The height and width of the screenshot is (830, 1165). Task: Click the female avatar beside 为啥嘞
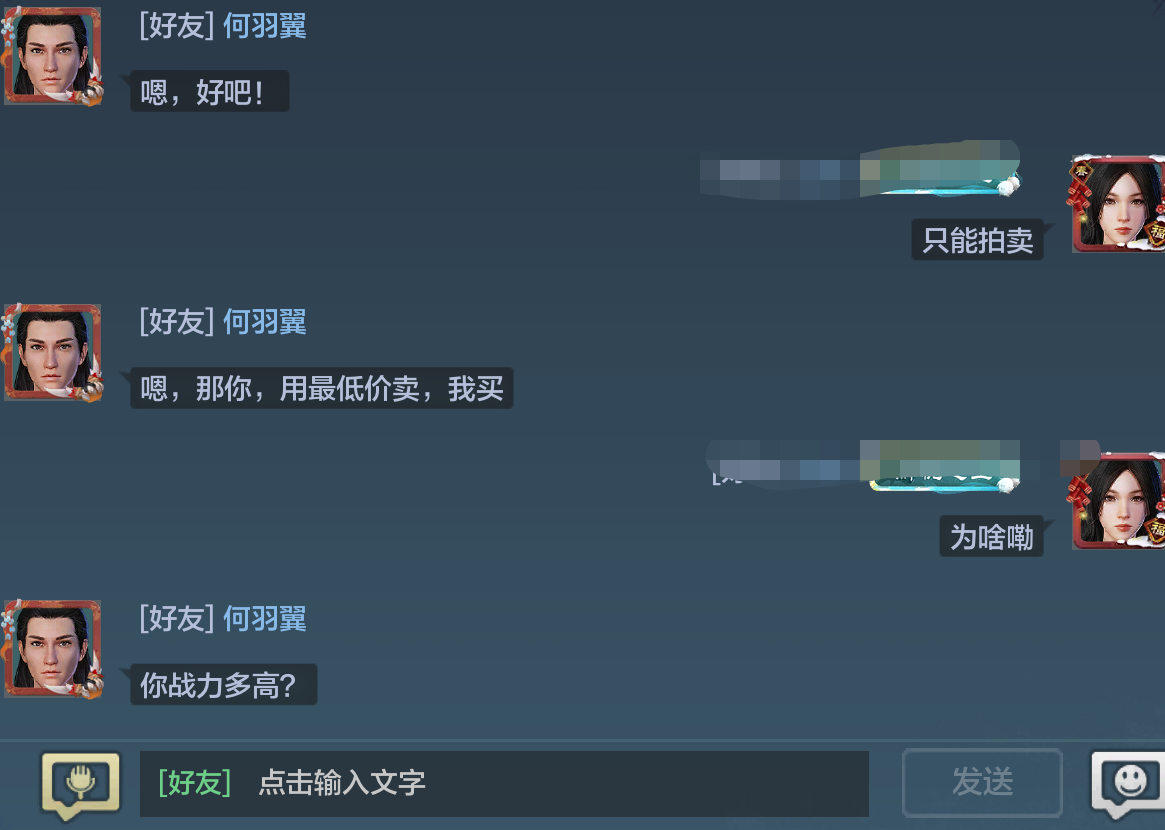point(1118,501)
